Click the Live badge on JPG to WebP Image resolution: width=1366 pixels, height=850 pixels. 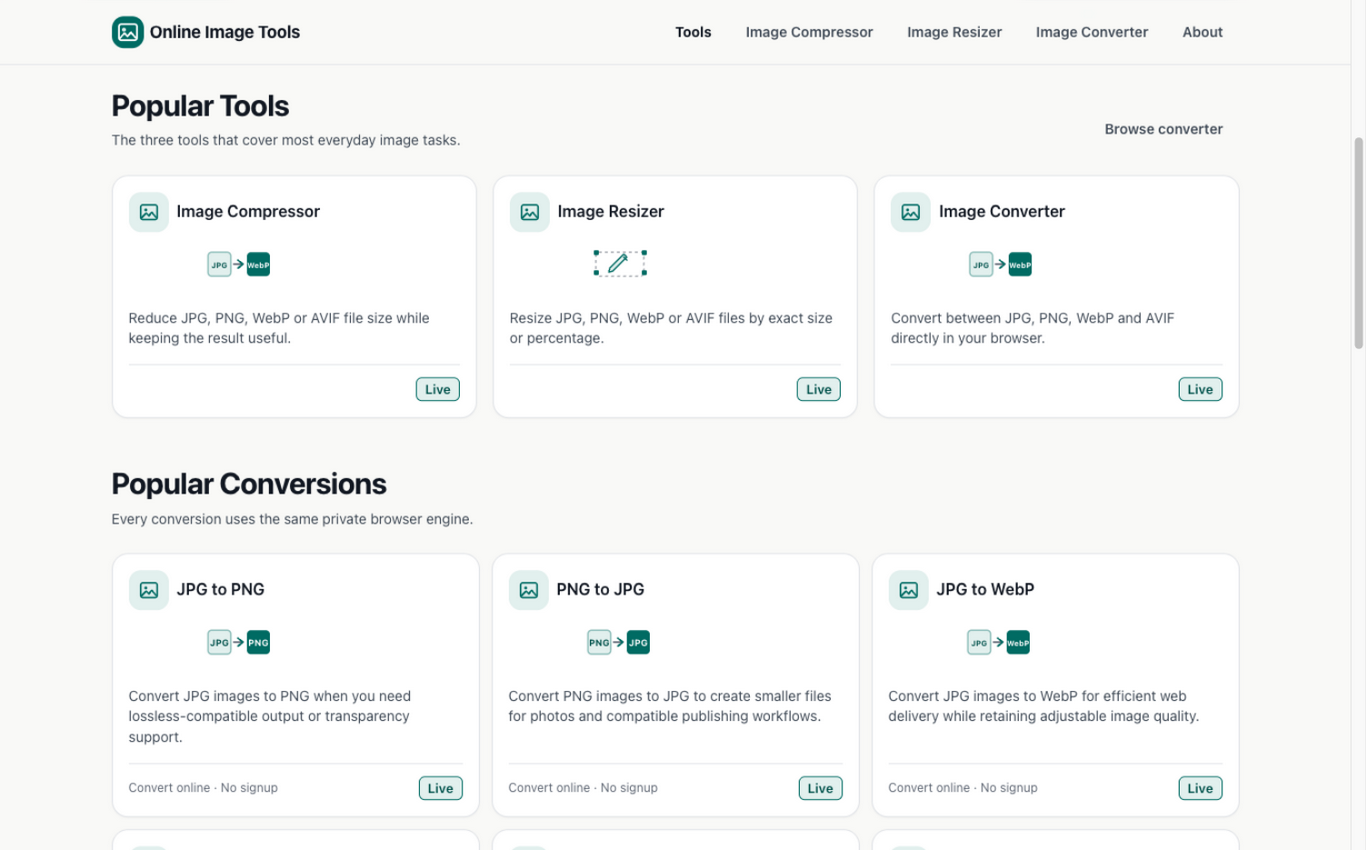(1200, 788)
